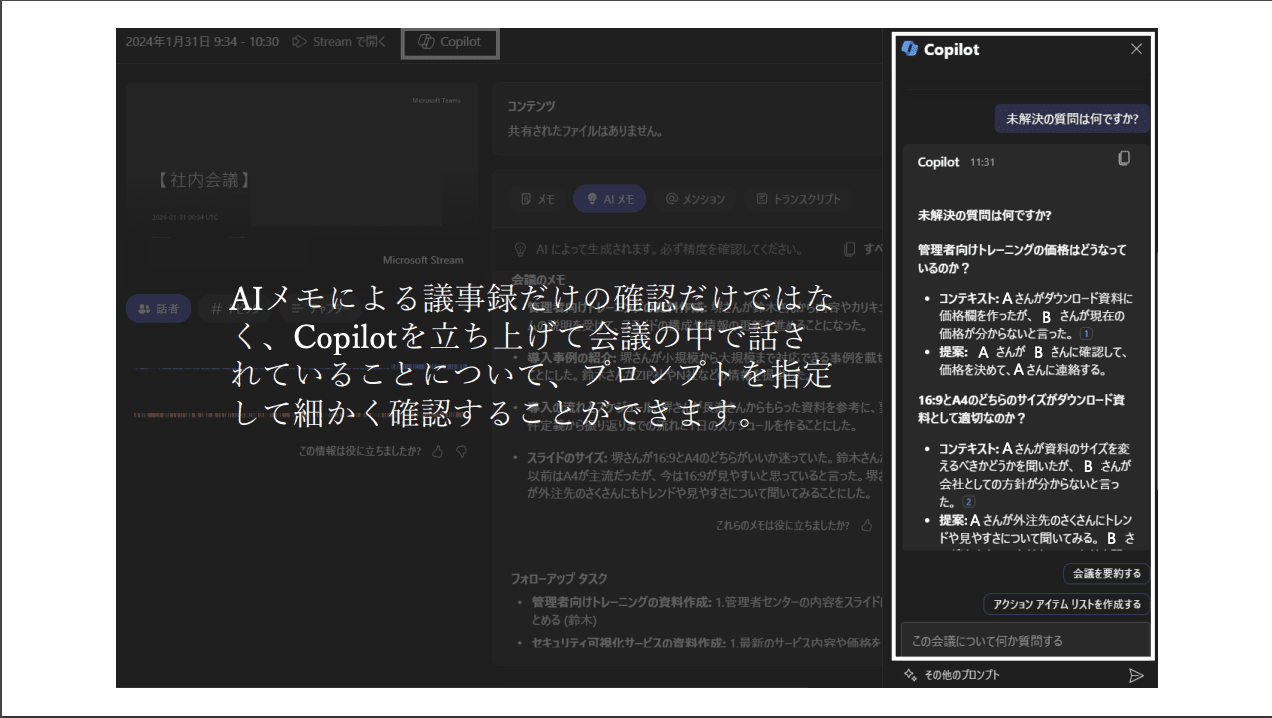Click 'アクション アイテム リストを作成する' button
This screenshot has height=718, width=1272.
pos(1066,604)
